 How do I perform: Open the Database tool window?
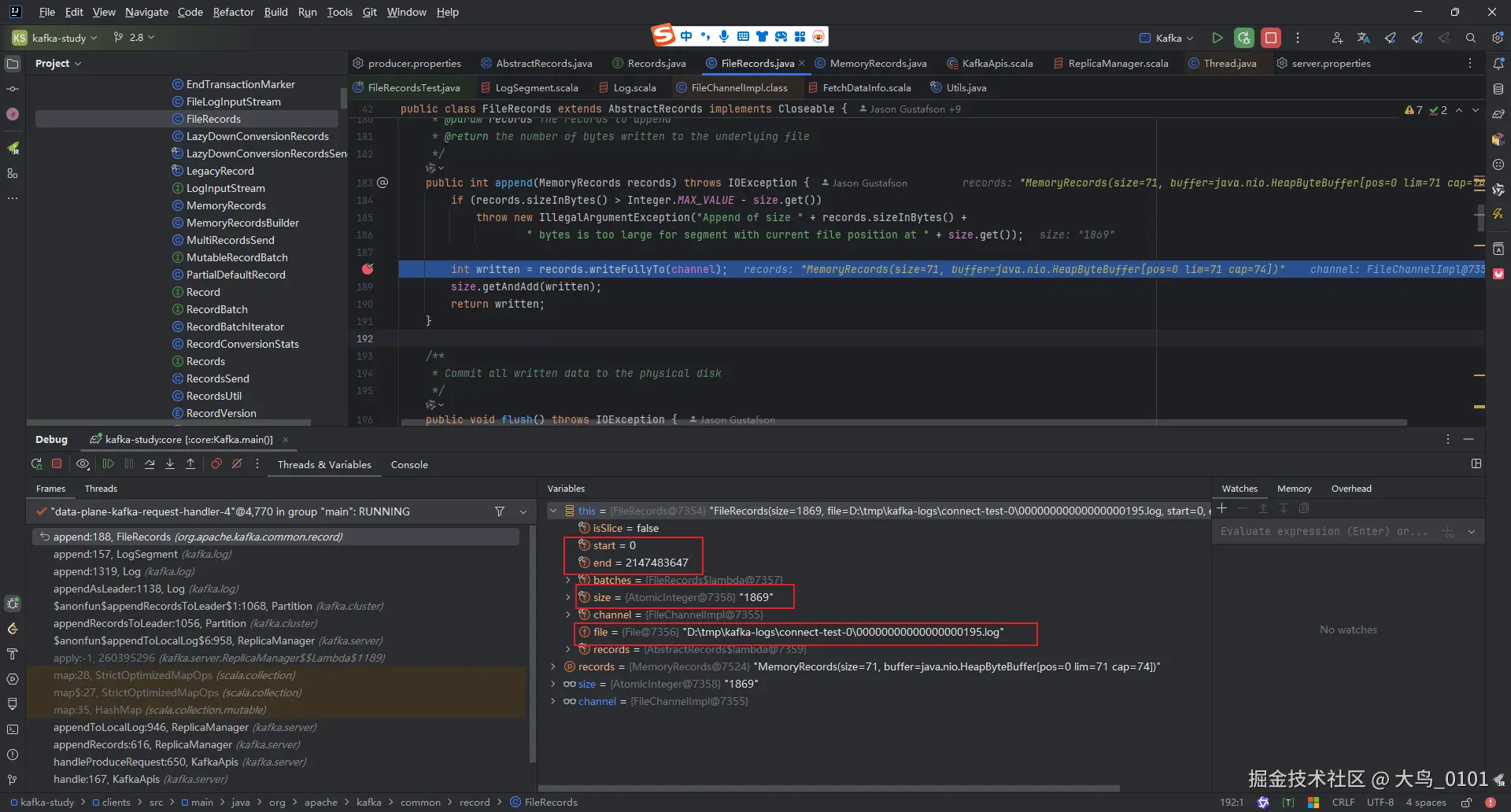coord(1498,89)
